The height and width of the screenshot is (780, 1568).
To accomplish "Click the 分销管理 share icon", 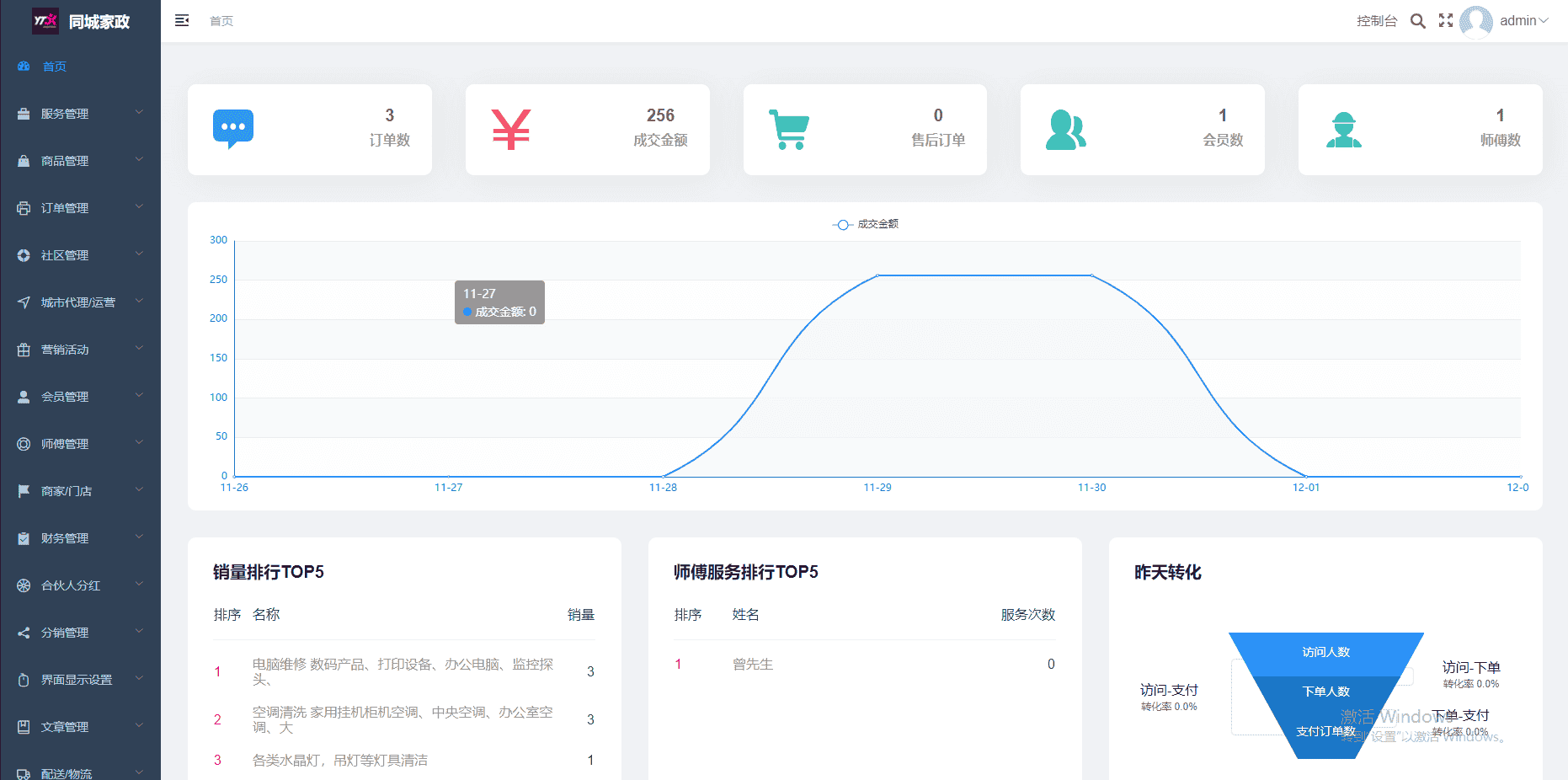I will [x=24, y=633].
